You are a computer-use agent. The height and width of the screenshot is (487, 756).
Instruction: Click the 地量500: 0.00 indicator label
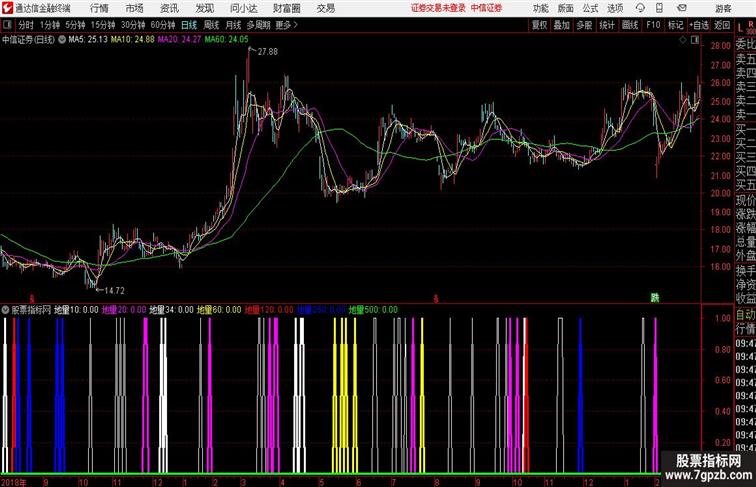373,310
